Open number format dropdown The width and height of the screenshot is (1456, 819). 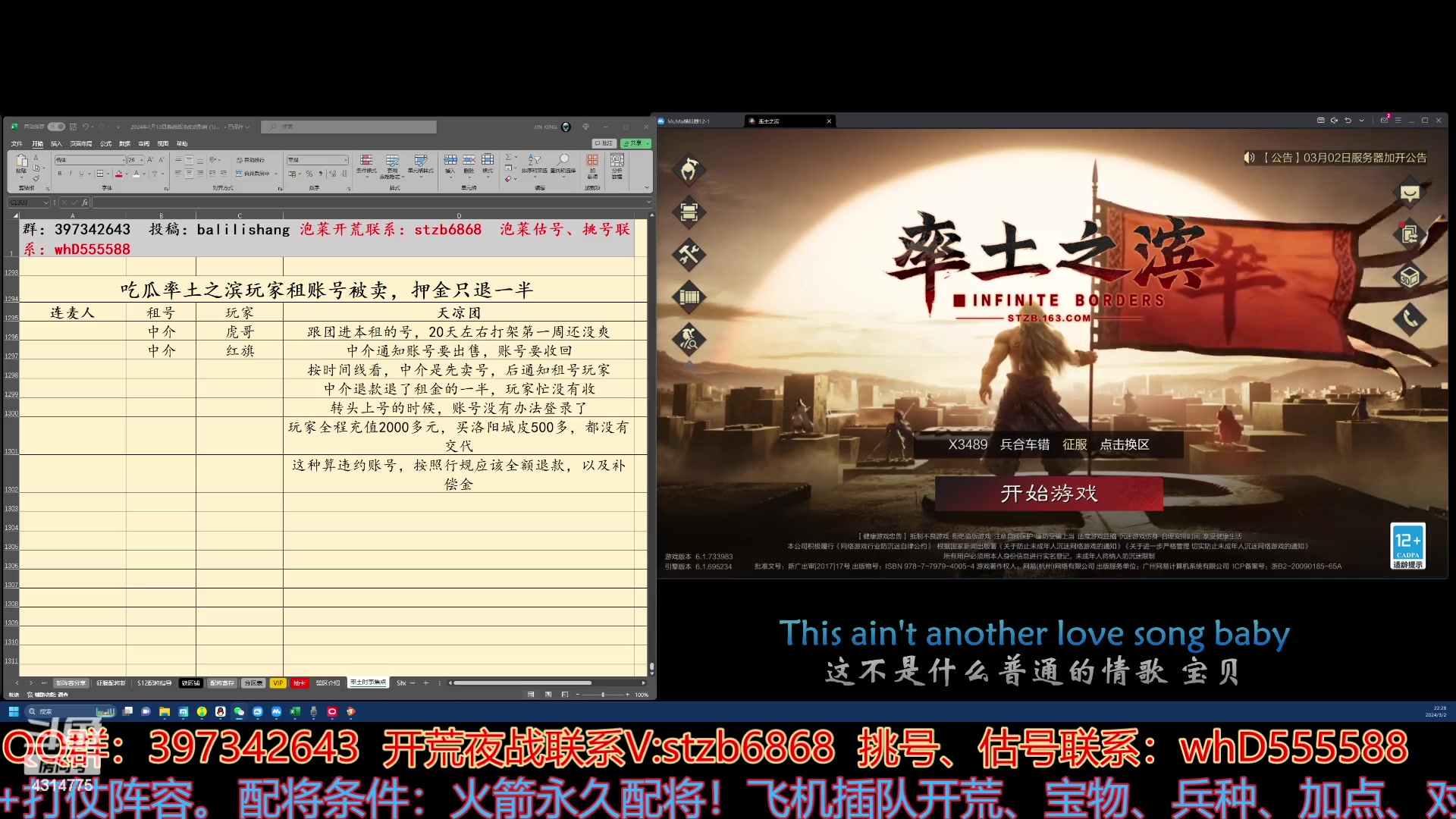tap(346, 160)
